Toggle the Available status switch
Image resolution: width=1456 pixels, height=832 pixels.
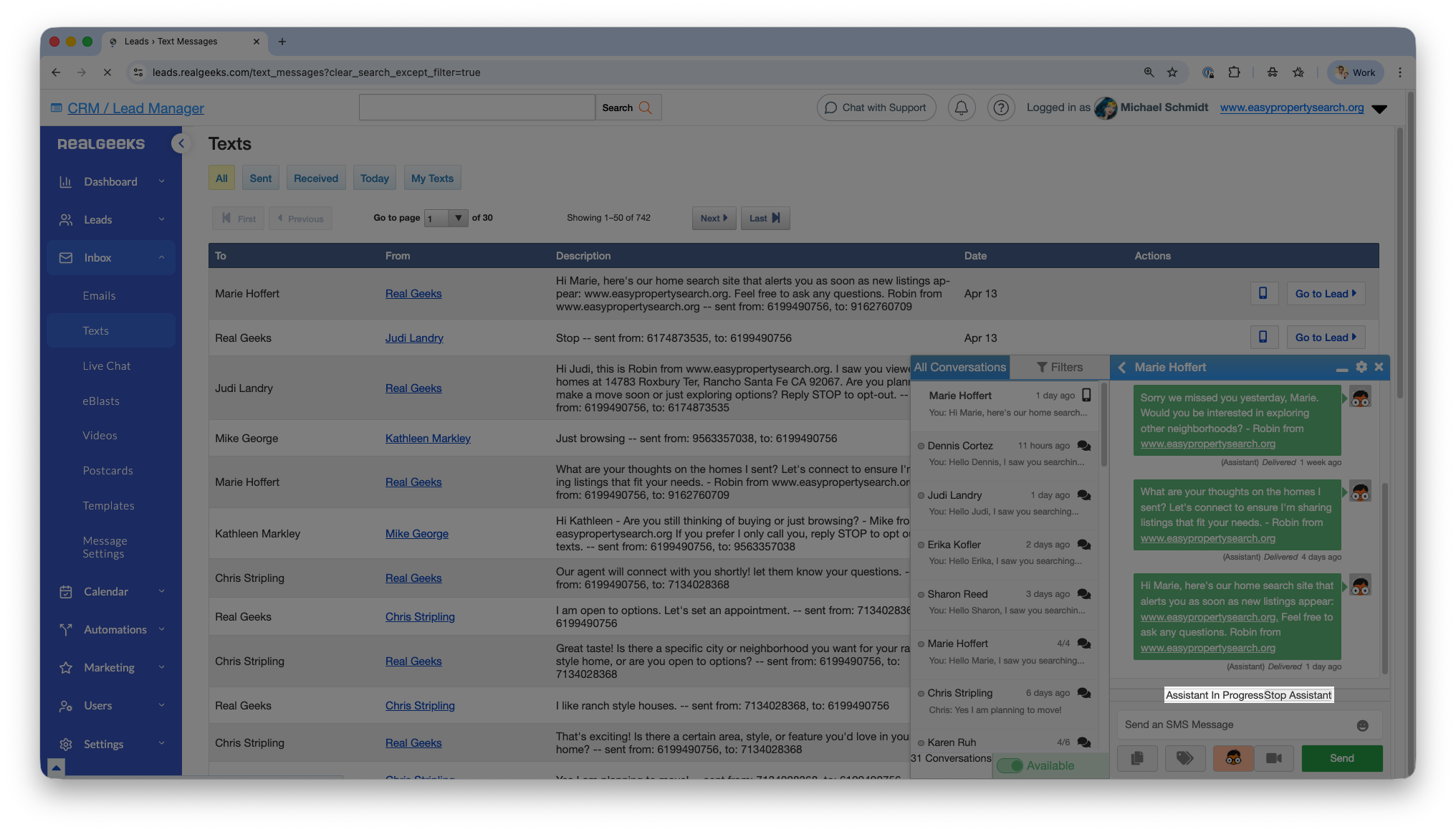tap(1010, 765)
